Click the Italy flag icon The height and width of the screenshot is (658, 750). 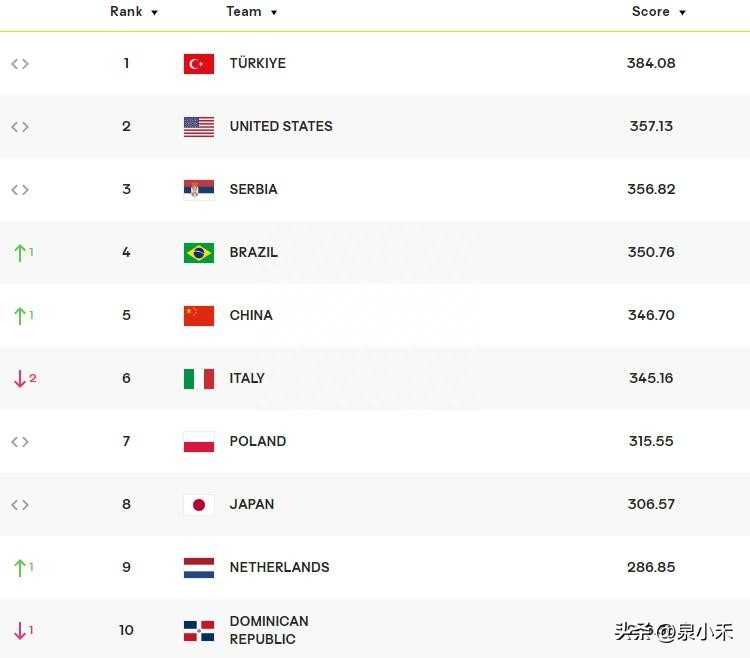click(199, 379)
